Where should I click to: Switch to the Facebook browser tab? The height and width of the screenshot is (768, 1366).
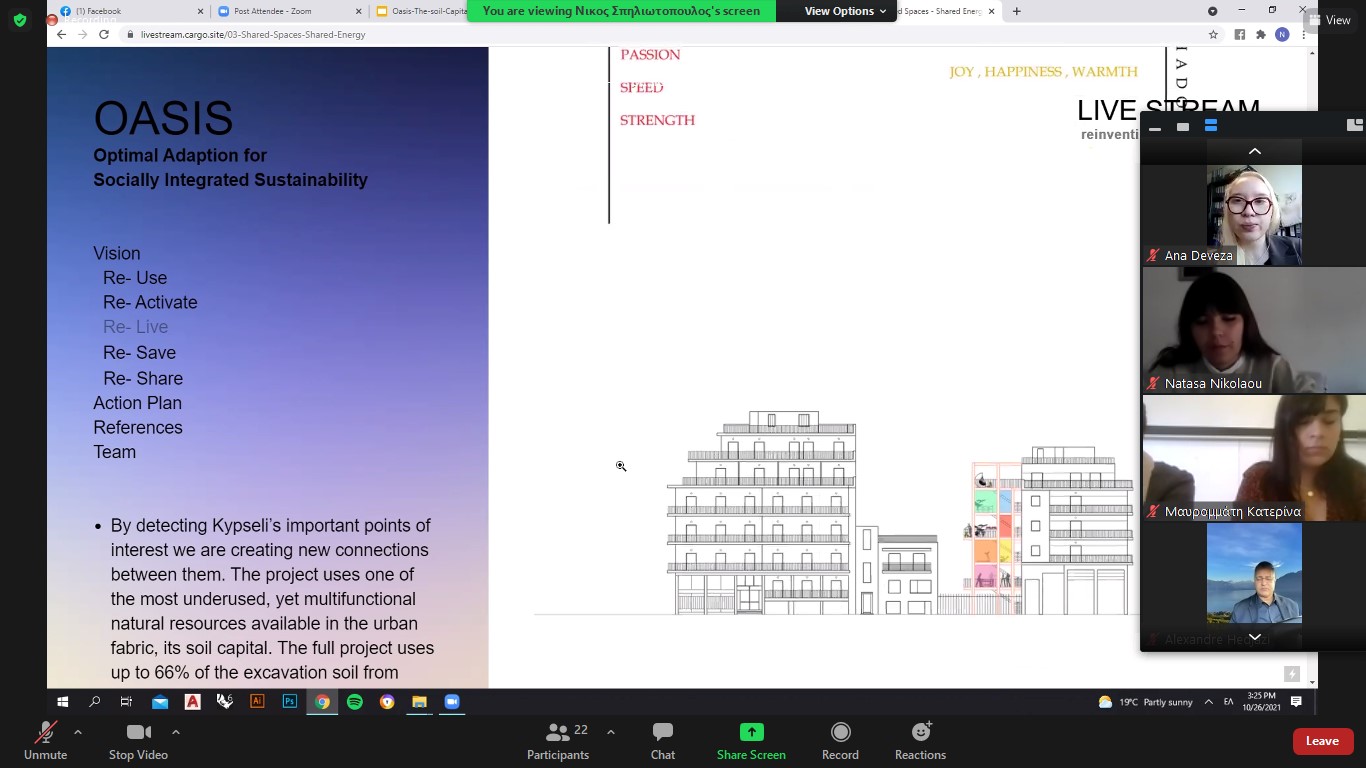(128, 11)
